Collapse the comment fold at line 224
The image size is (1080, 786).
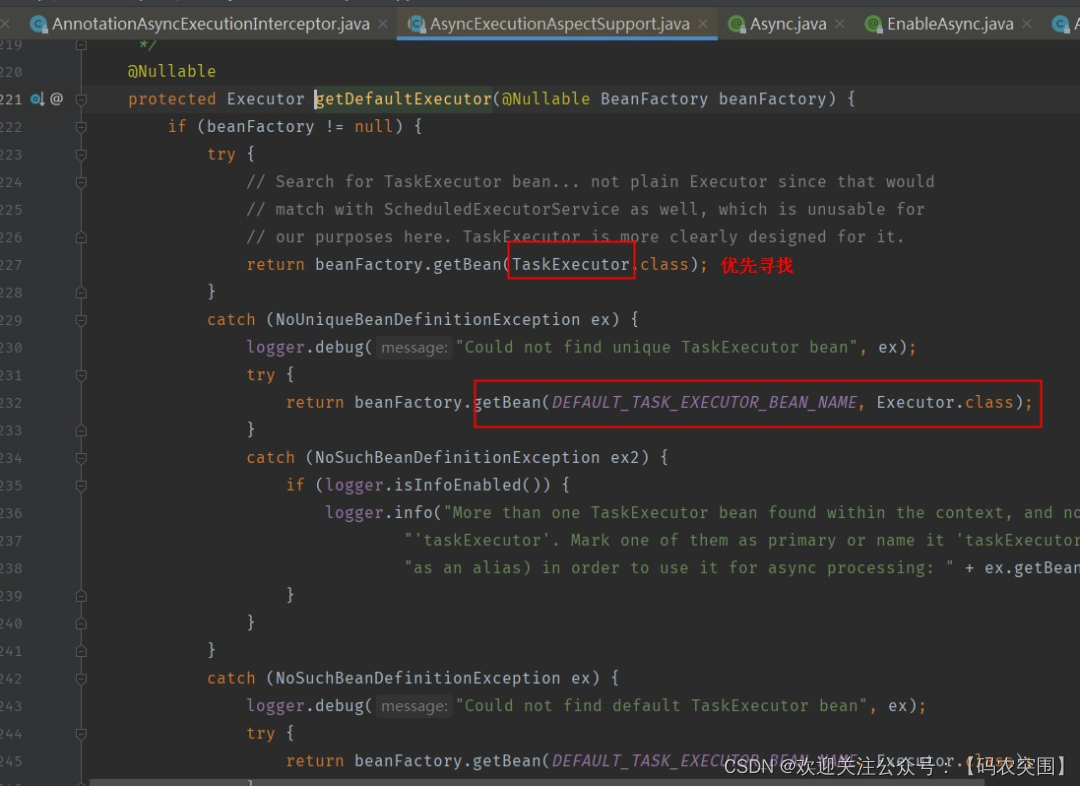[x=81, y=182]
